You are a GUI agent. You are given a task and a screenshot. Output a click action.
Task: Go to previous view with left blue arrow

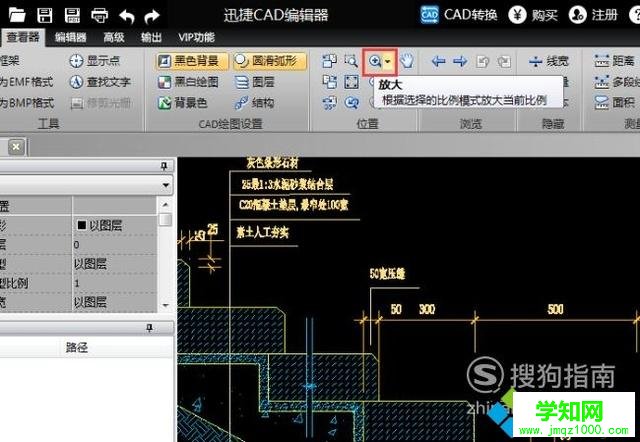click(x=438, y=62)
